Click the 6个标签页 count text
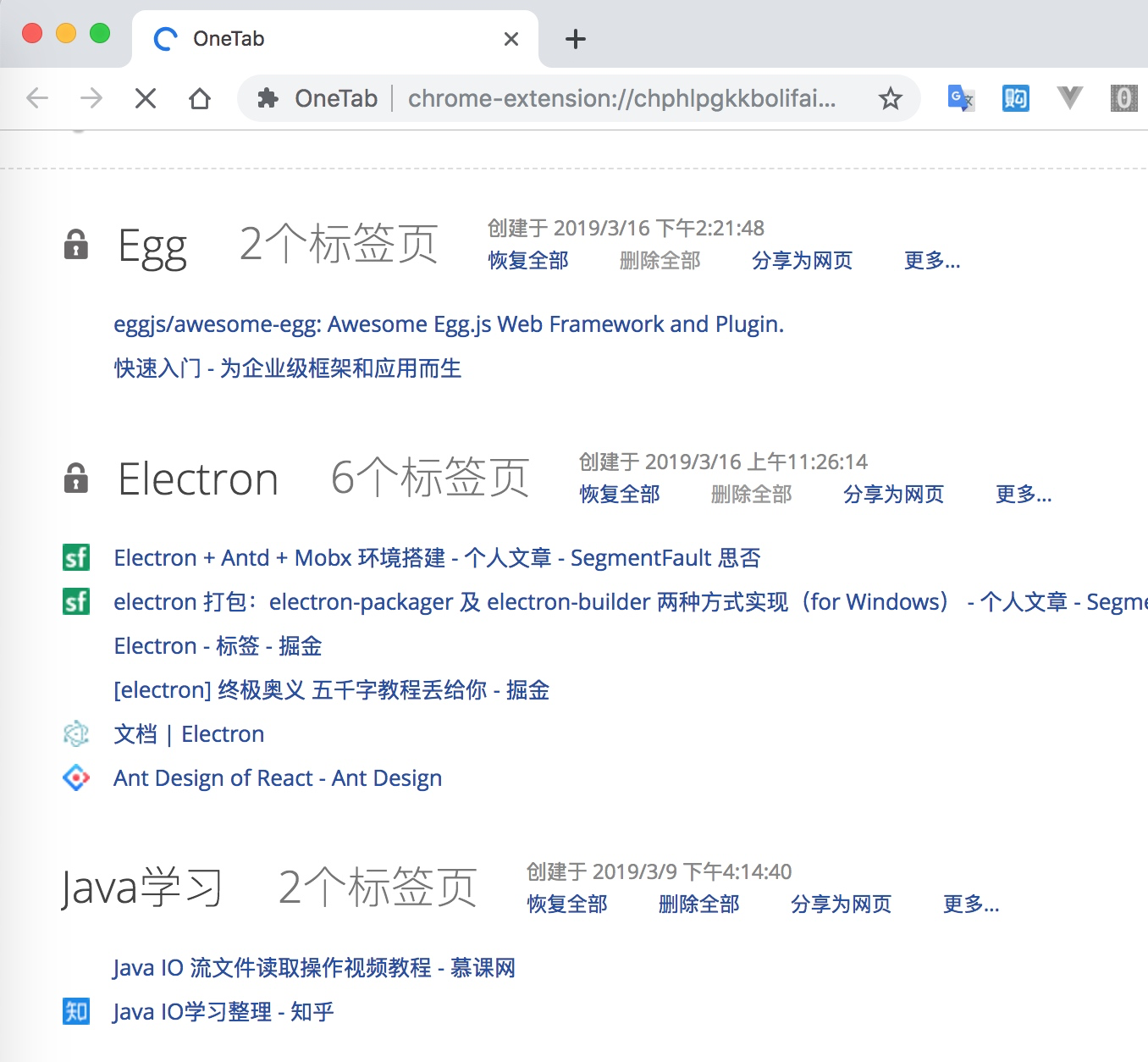The image size is (1148, 1062). click(430, 478)
